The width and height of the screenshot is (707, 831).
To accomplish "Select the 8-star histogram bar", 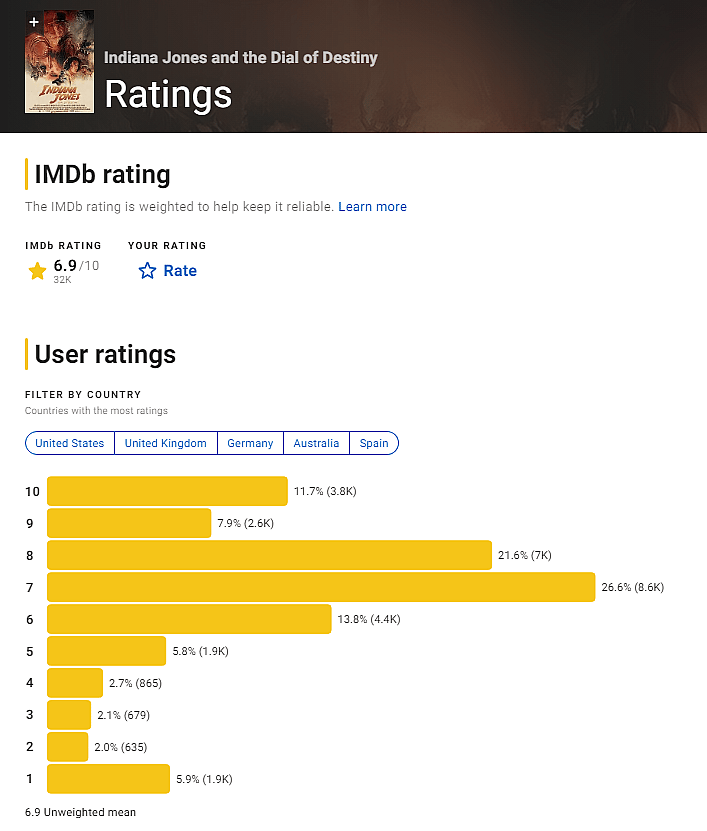I will [x=269, y=555].
